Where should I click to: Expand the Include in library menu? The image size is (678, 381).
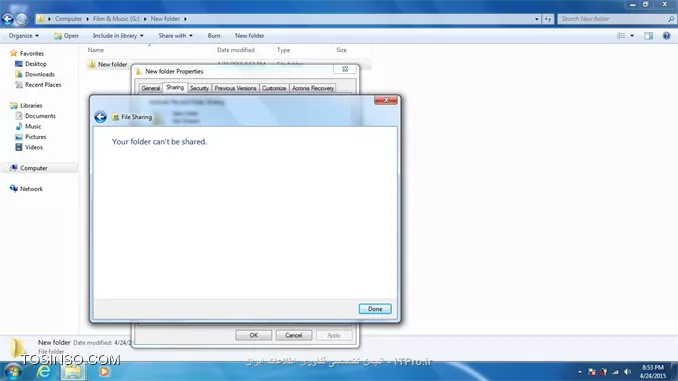(x=118, y=35)
